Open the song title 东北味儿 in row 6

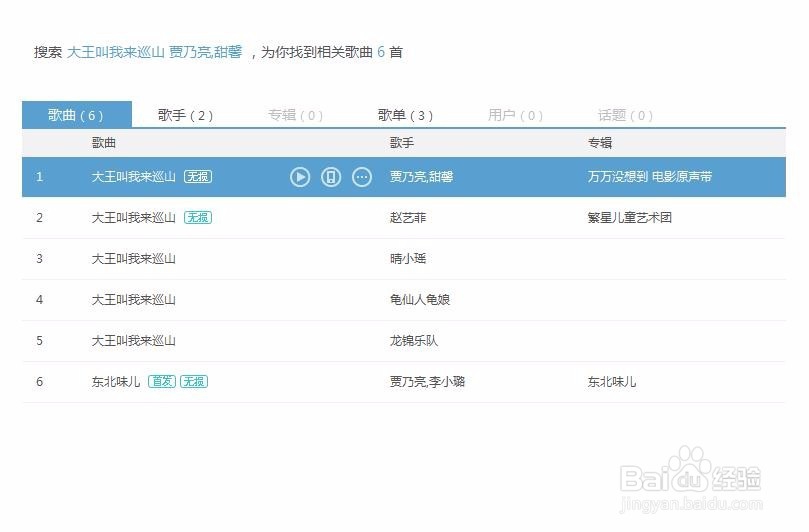[x=116, y=382]
